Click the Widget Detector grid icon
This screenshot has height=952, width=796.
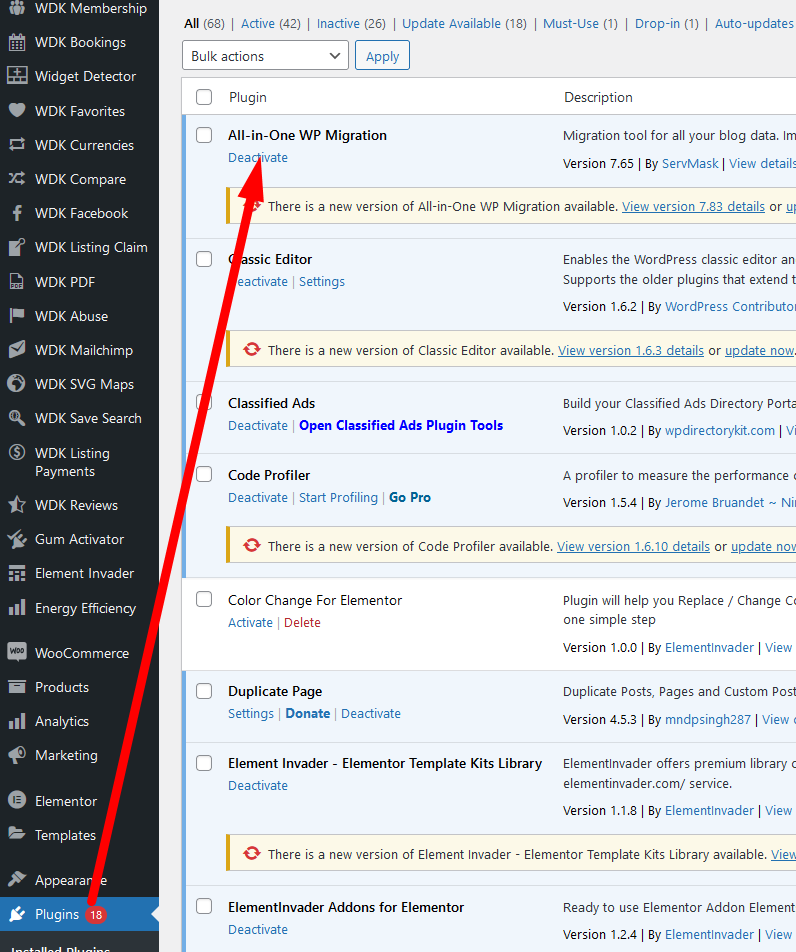click(x=17, y=76)
